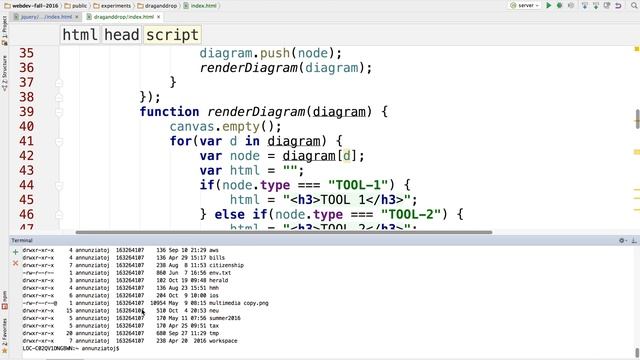This screenshot has width=640, height=360.
Task: Click the bills entry in terminal listing
Action: coord(217,258)
